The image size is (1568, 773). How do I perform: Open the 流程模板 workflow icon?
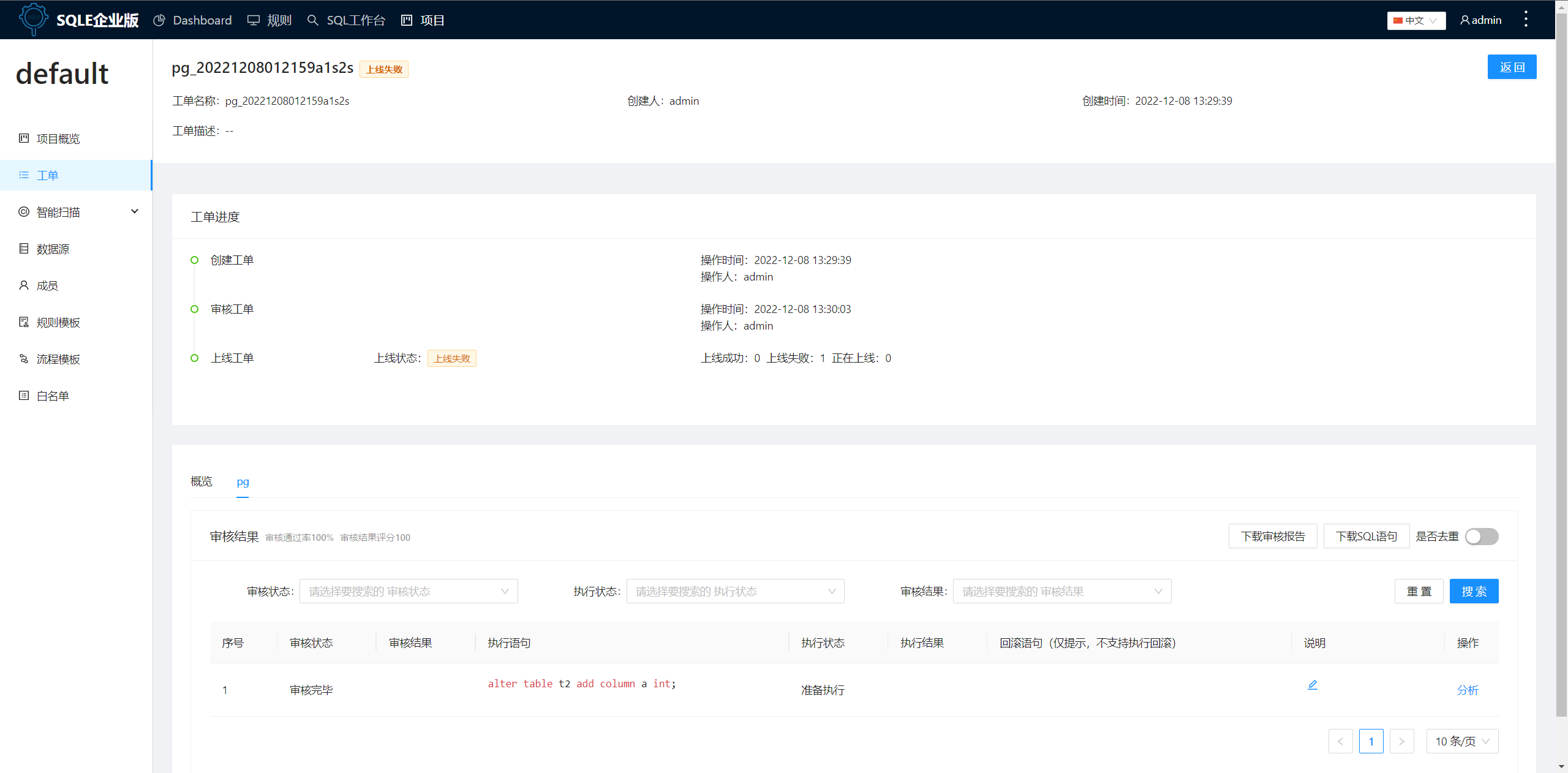pos(23,359)
